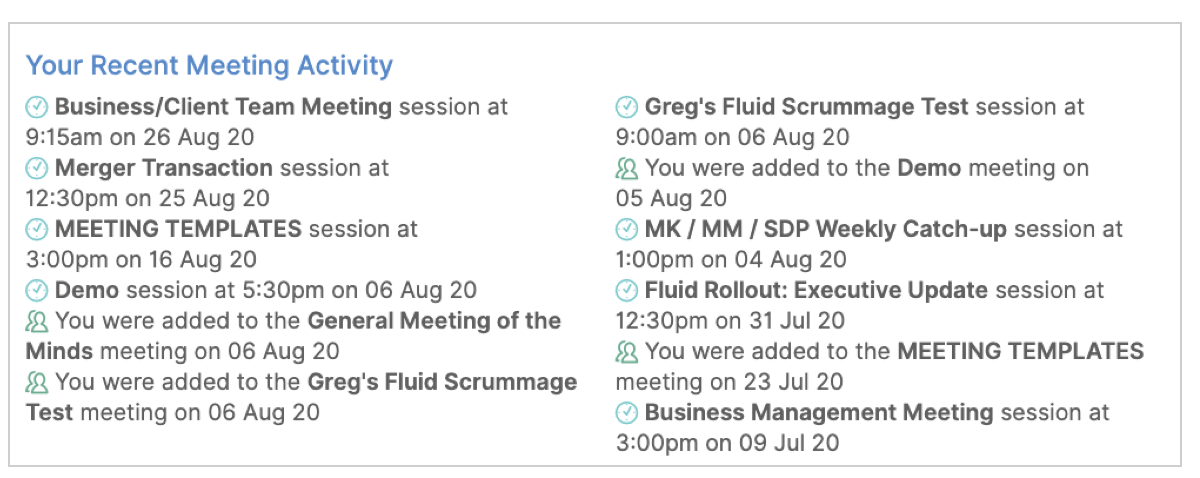Viewport: 1200px width, 478px height.
Task: Click the people icon beside General Meeting of the Minds
Action: coord(37,321)
